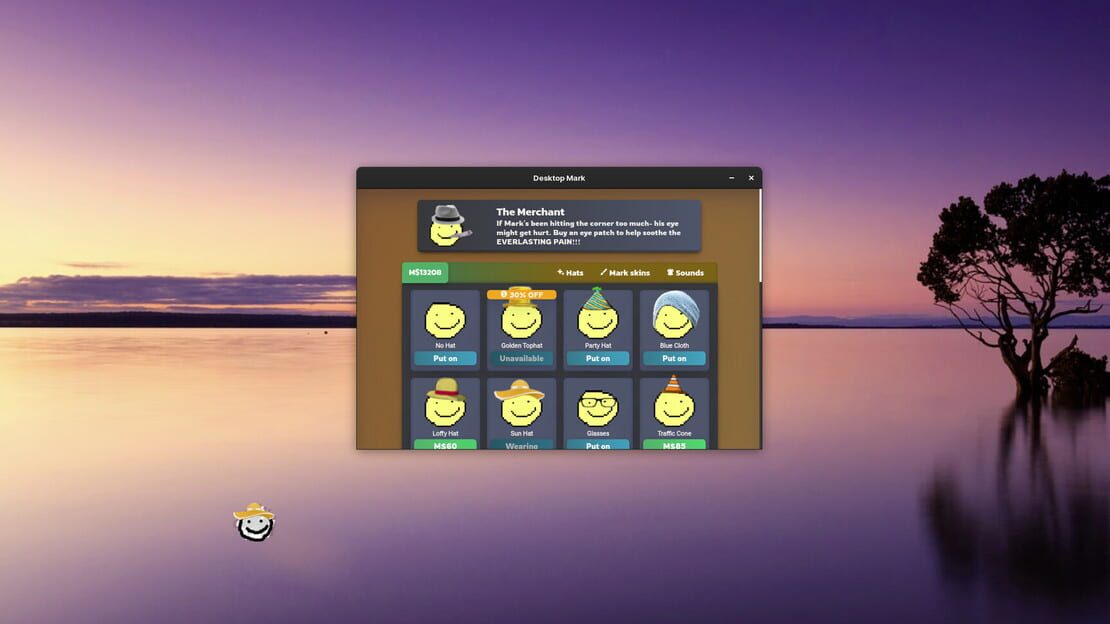Select the Sun Hat smiley picture

[520, 402]
